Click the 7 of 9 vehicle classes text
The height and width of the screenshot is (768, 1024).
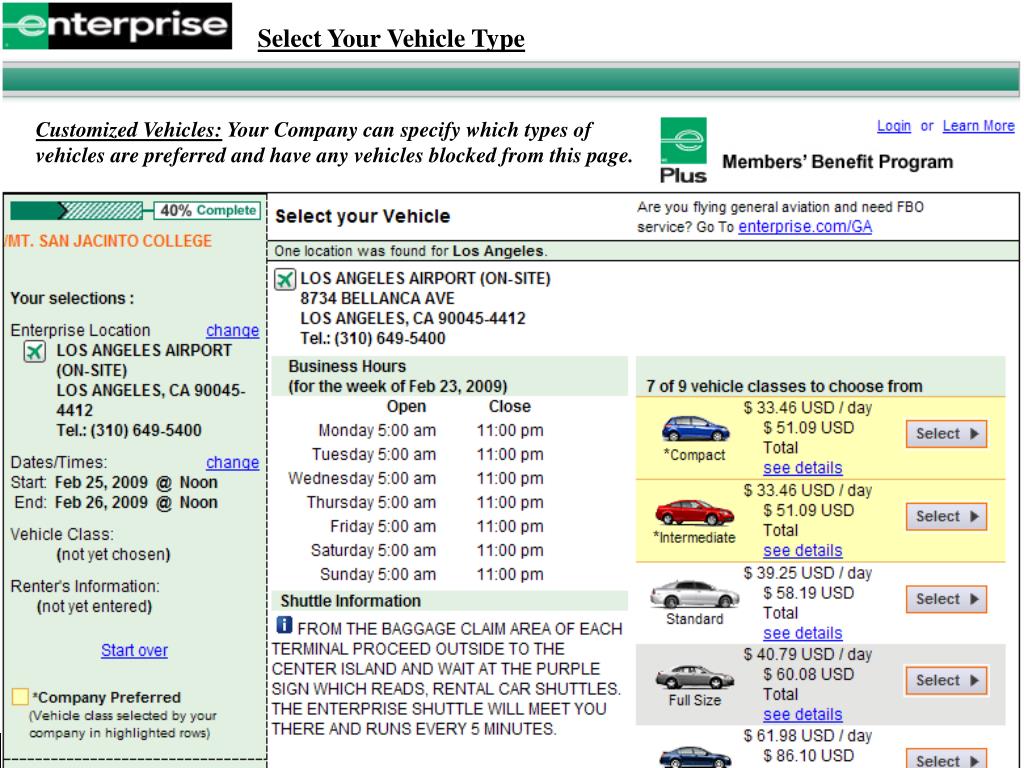[784, 387]
